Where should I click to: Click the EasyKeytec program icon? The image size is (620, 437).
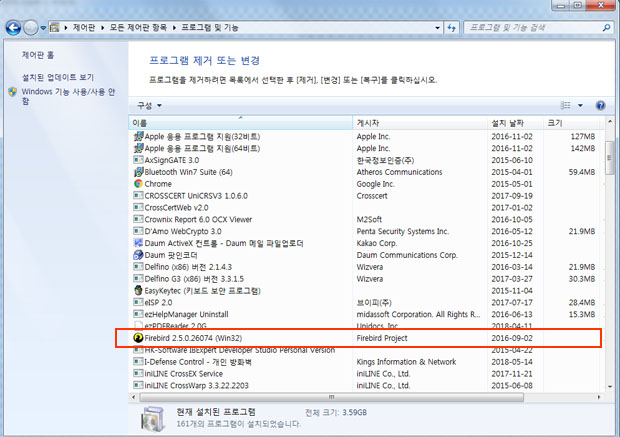(x=138, y=290)
